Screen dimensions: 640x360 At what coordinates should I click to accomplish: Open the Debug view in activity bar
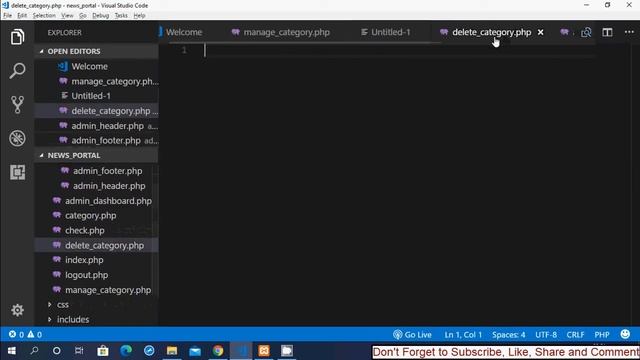(17, 138)
